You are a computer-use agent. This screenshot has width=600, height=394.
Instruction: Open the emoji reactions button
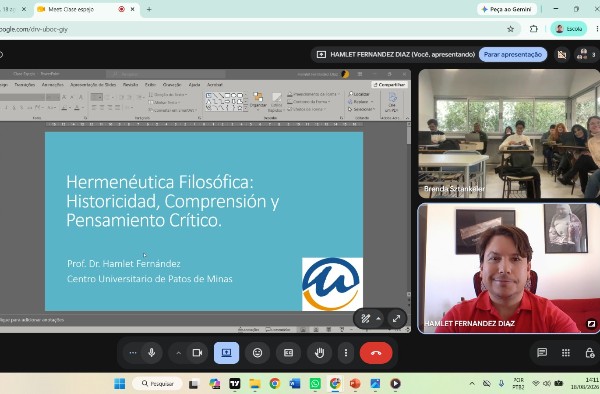point(258,353)
